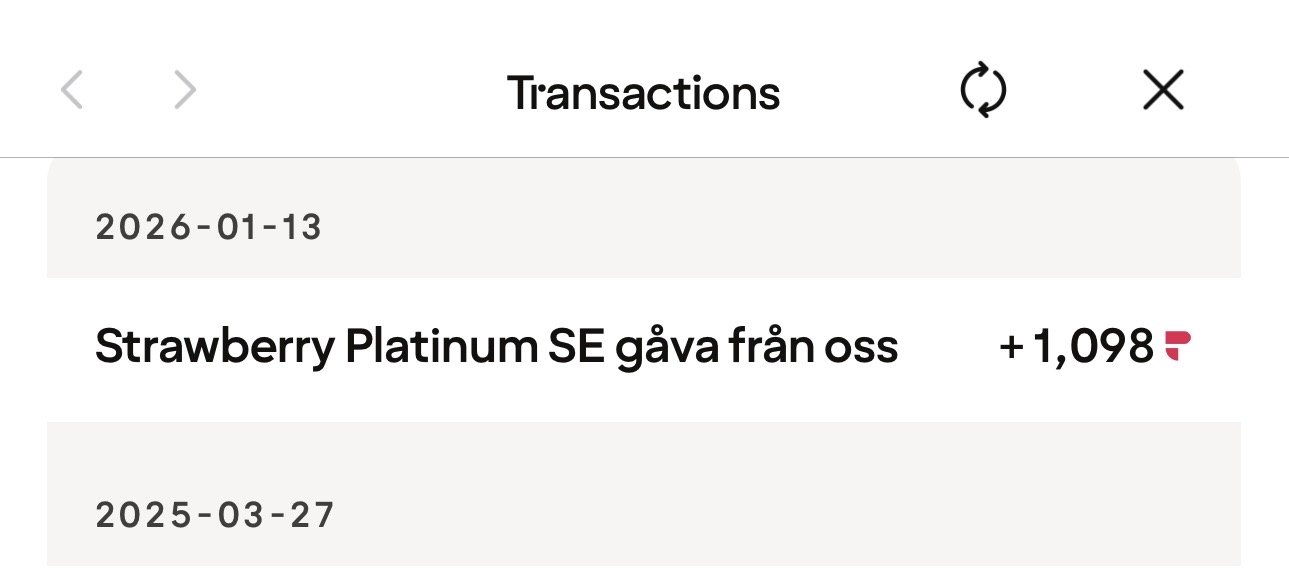
Task: Click the red points icon beside 1,098
Action: click(x=1178, y=347)
